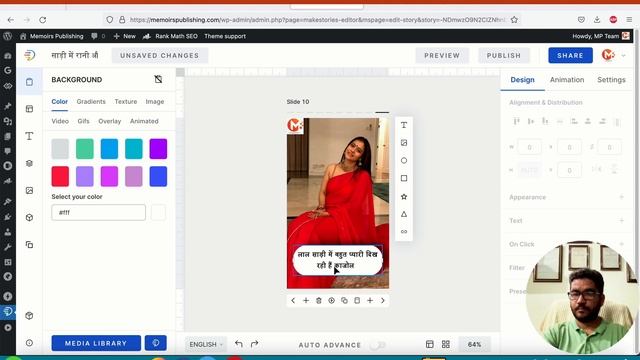Screen dimensions: 640x360
Task: Insert a star shape from floating toolbar
Action: pos(404,196)
